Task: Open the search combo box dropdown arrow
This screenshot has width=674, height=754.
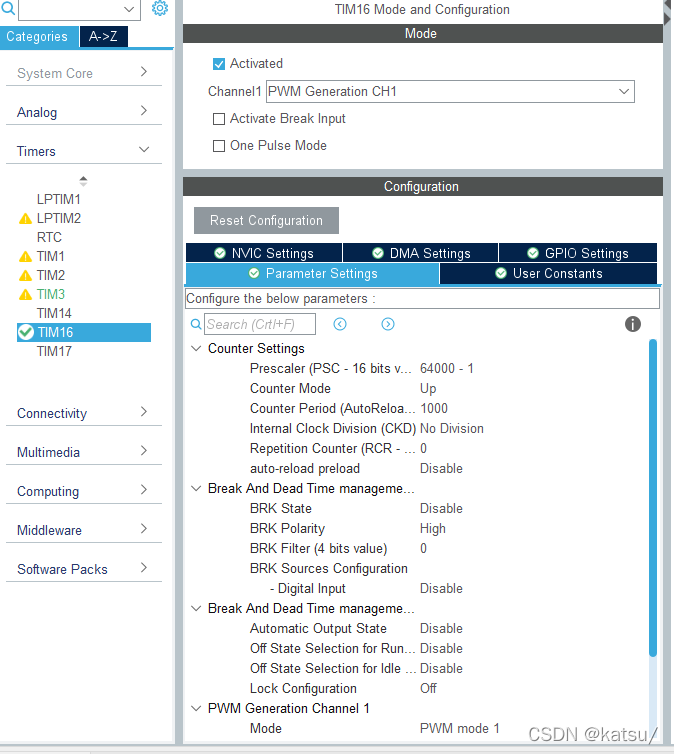Action: point(129,9)
